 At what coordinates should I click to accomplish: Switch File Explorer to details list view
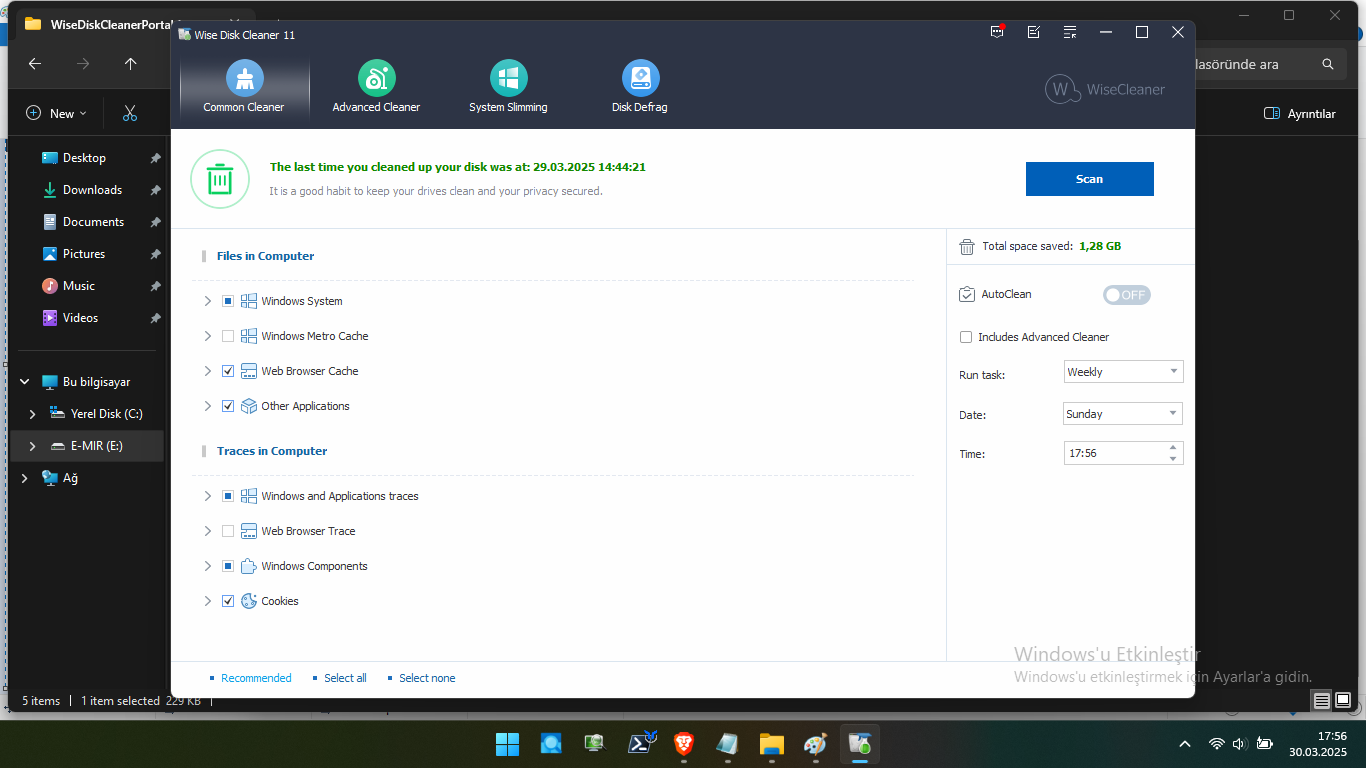tap(1322, 701)
